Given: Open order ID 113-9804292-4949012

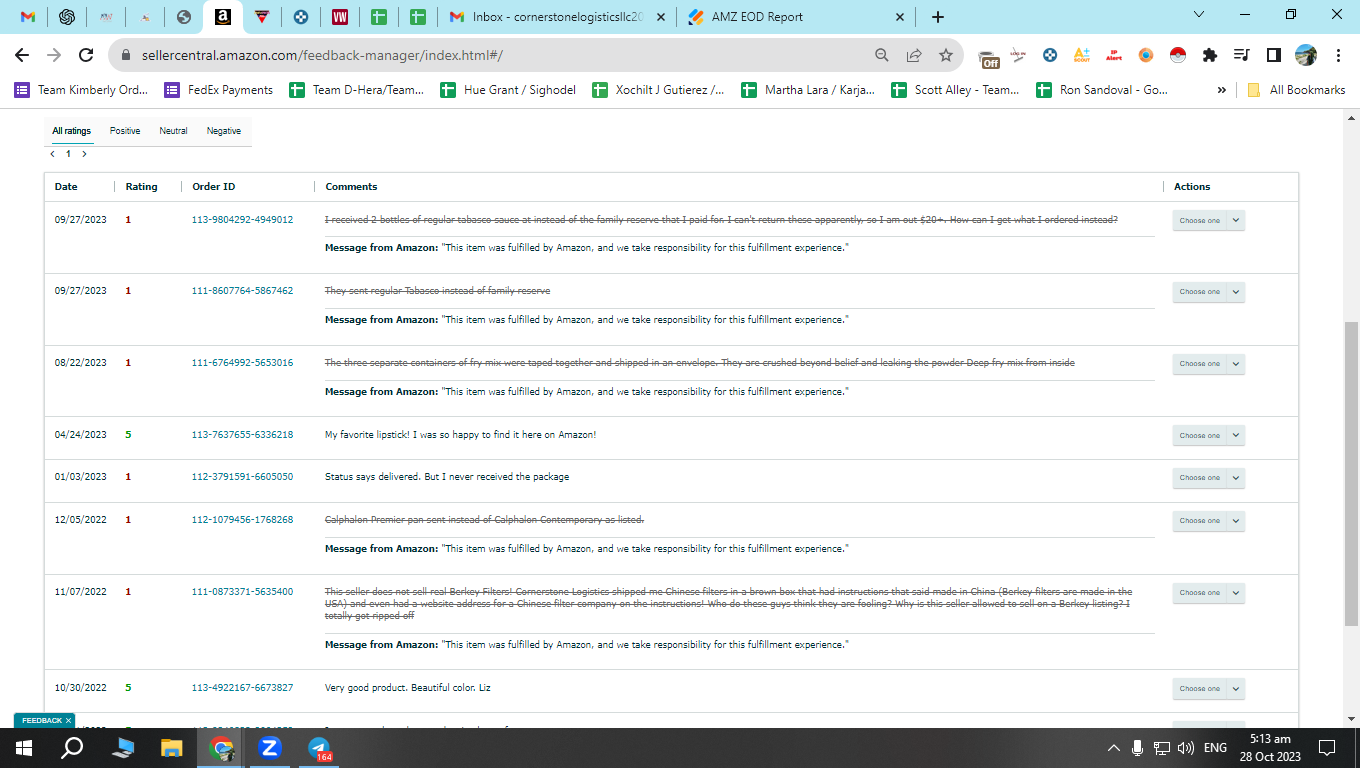Looking at the screenshot, I should tap(243, 220).
